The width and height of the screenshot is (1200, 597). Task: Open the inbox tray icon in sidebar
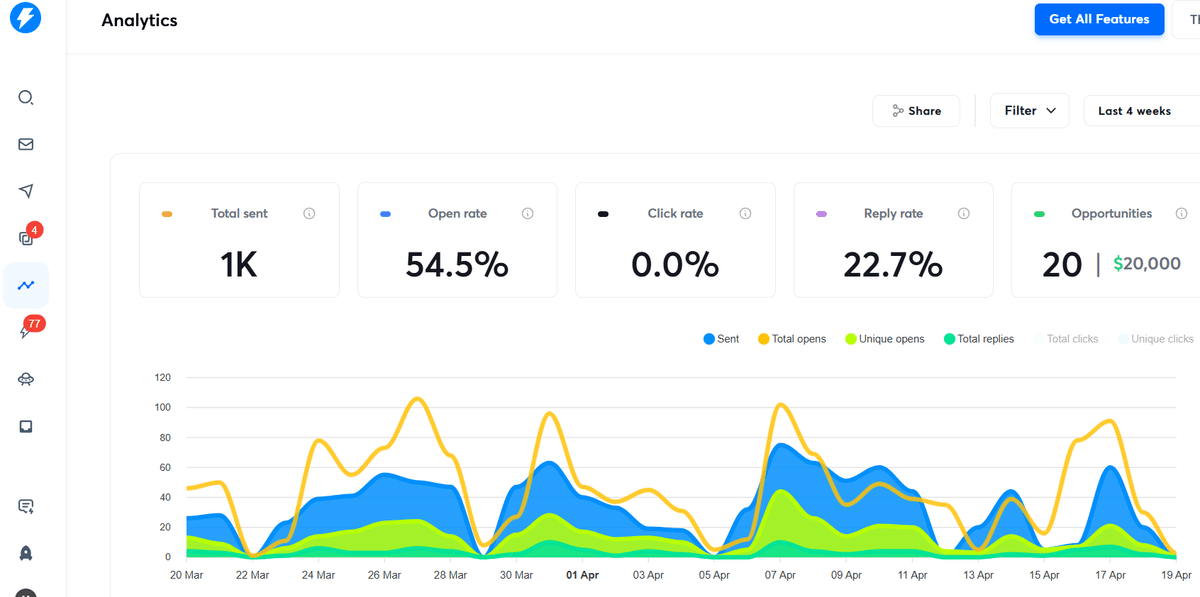(26, 426)
